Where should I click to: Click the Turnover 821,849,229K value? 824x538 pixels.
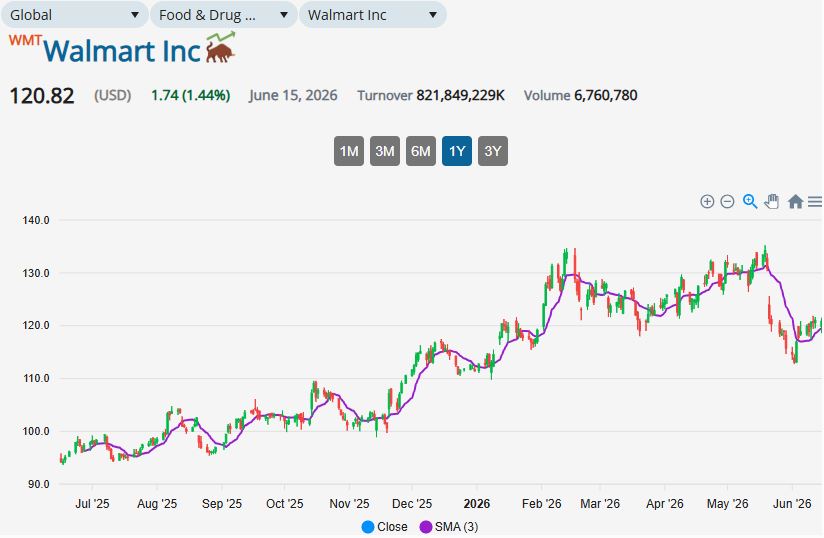coord(431,96)
